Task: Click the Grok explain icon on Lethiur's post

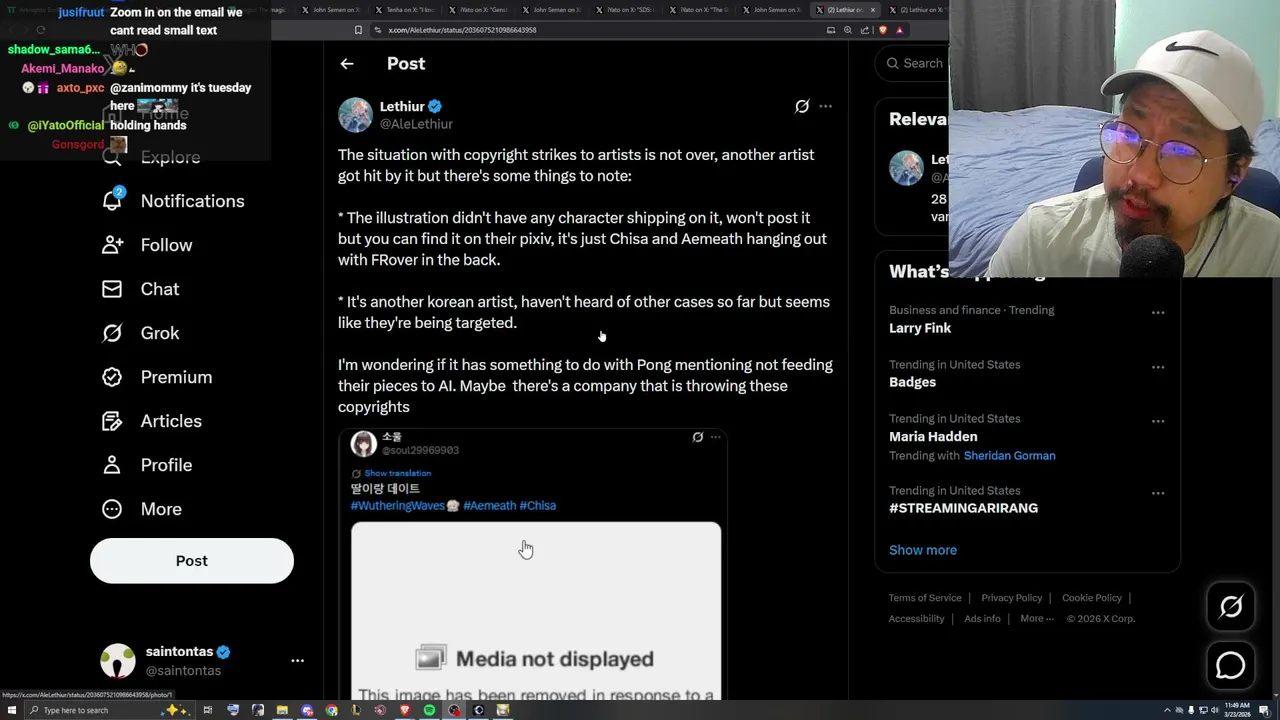Action: pos(802,106)
